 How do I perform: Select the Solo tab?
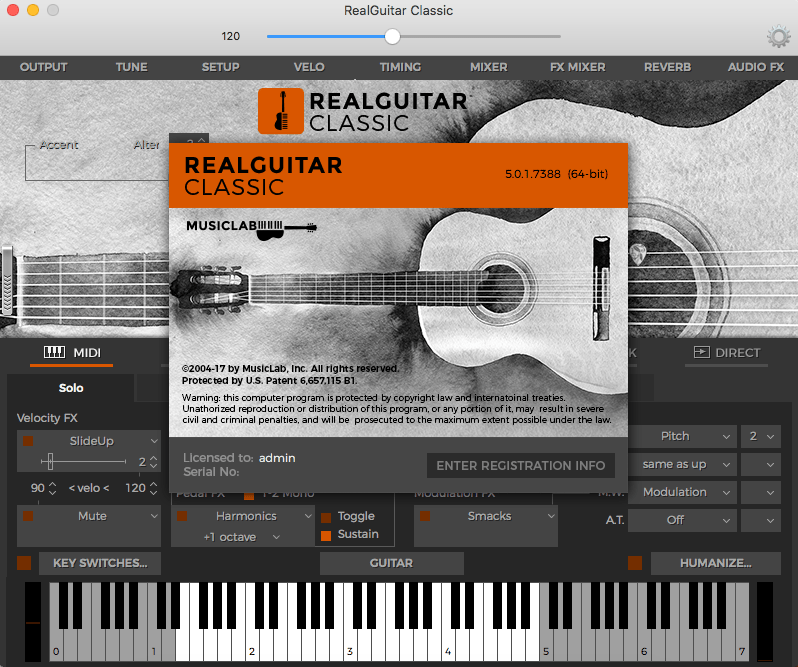coord(71,388)
